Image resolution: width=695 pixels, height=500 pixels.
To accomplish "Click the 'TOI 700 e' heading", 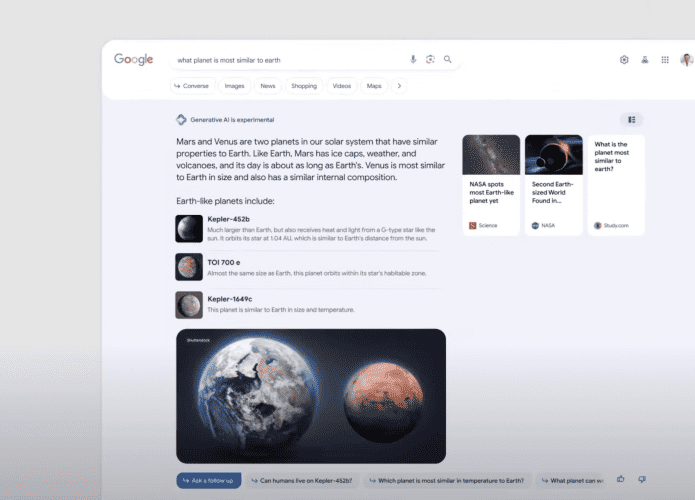I will 224,262.
